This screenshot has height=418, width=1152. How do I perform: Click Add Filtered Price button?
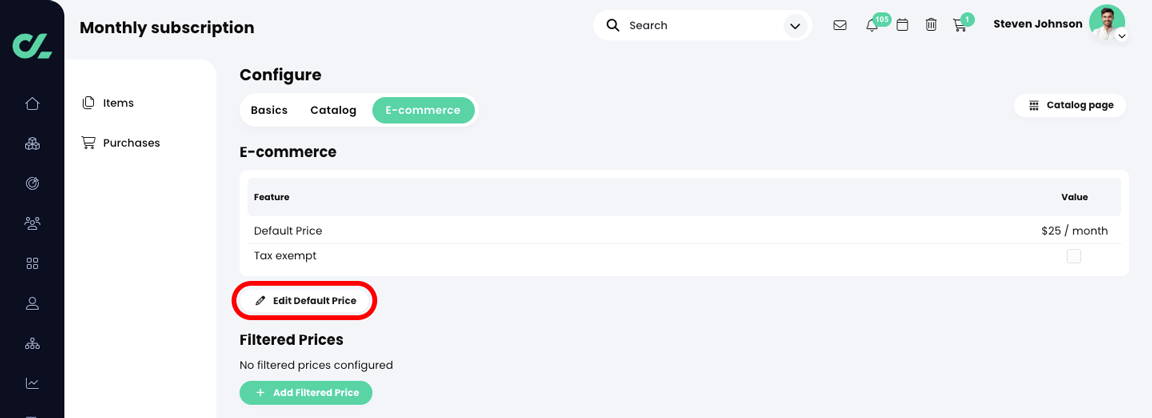click(306, 393)
